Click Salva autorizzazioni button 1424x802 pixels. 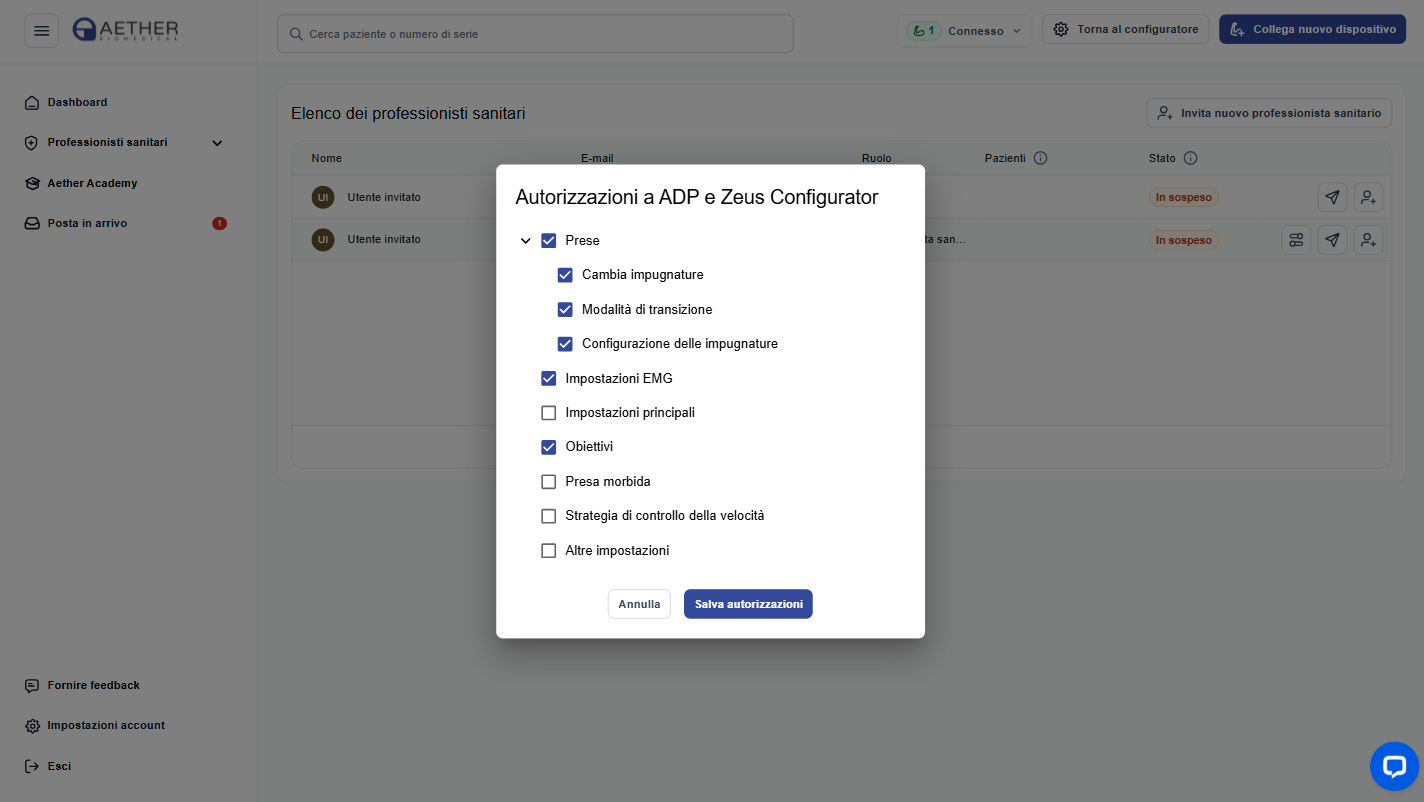pyautogui.click(x=748, y=604)
